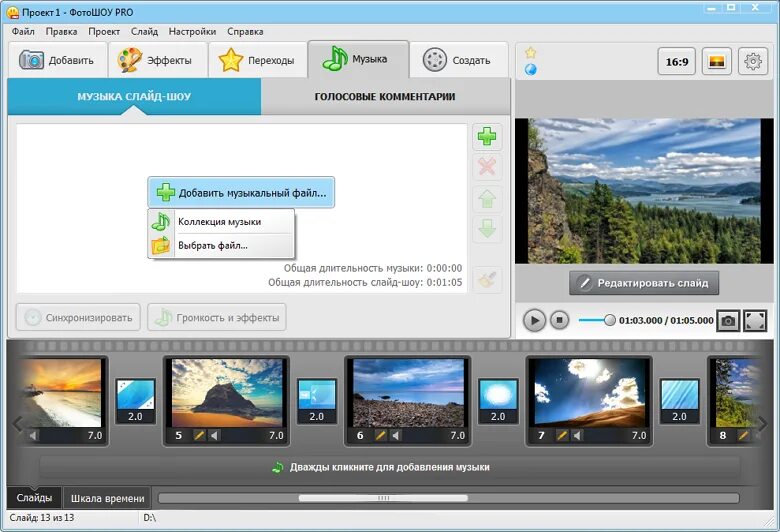Image resolution: width=780 pixels, height=532 pixels.
Task: Click the time readout 01:03.000 / 01:05.000
Action: click(x=666, y=320)
